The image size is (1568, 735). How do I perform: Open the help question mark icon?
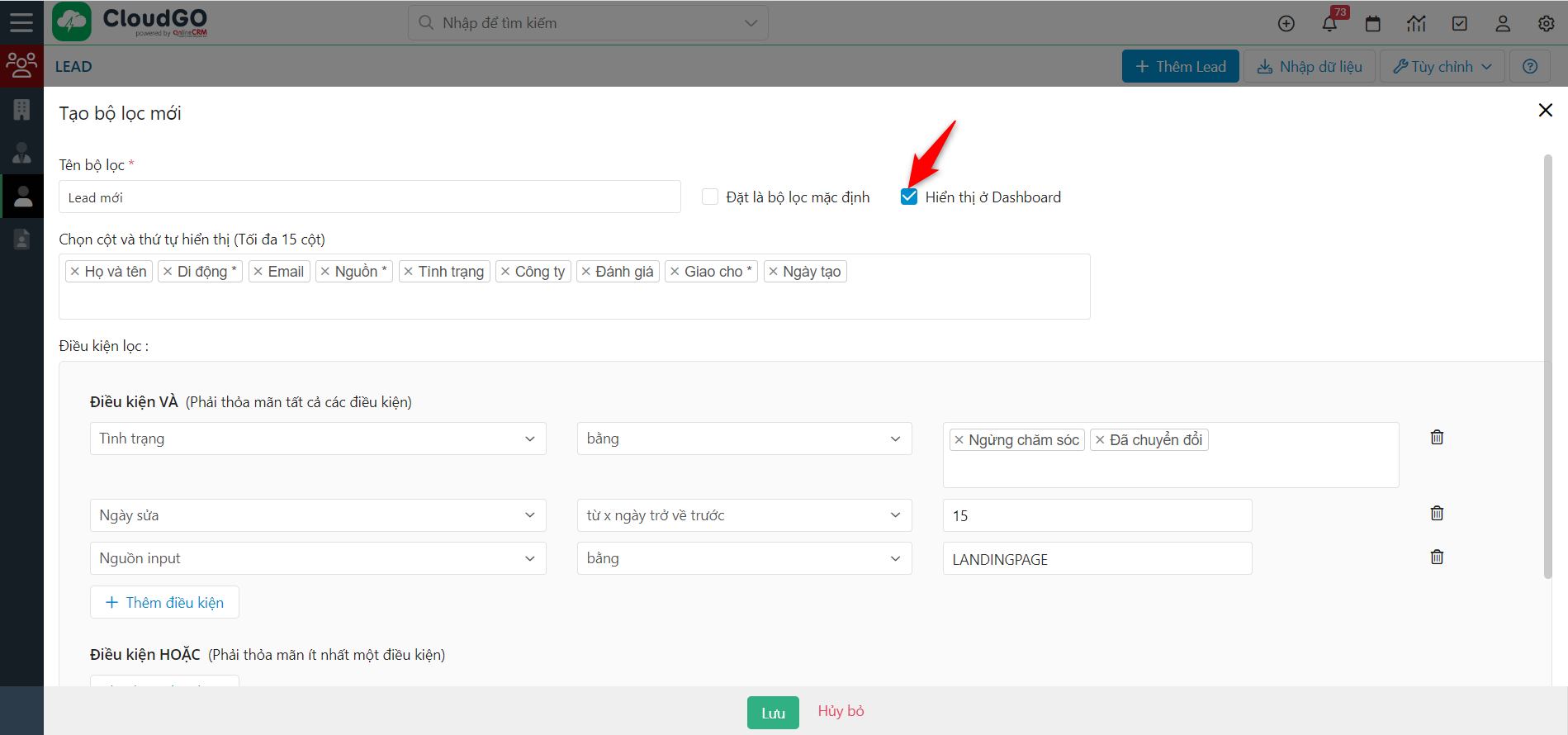pos(1530,66)
